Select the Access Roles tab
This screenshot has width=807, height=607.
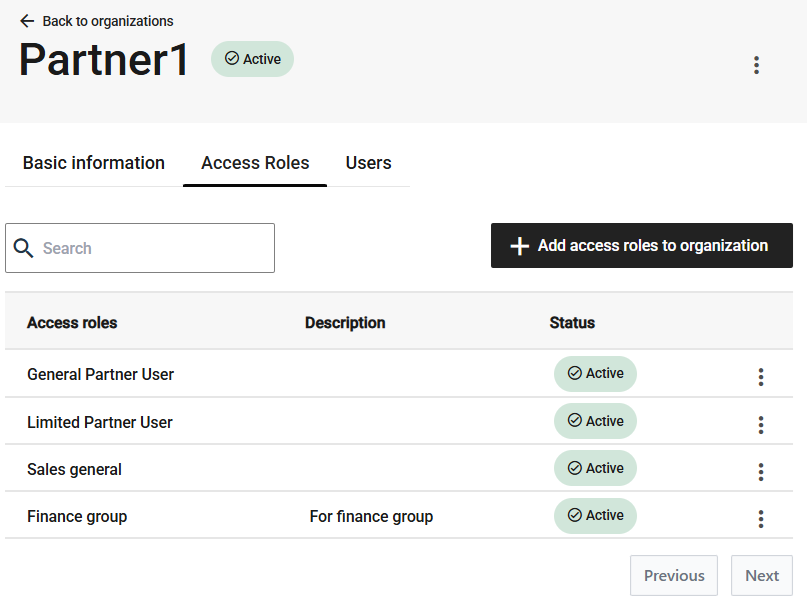pyautogui.click(x=254, y=162)
